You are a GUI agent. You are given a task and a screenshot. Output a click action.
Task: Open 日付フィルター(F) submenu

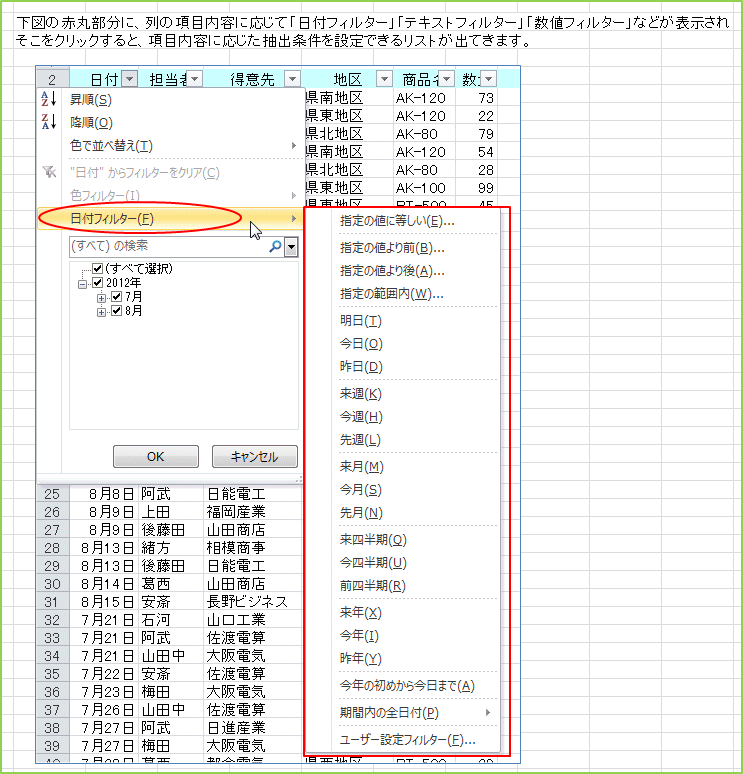coord(170,219)
